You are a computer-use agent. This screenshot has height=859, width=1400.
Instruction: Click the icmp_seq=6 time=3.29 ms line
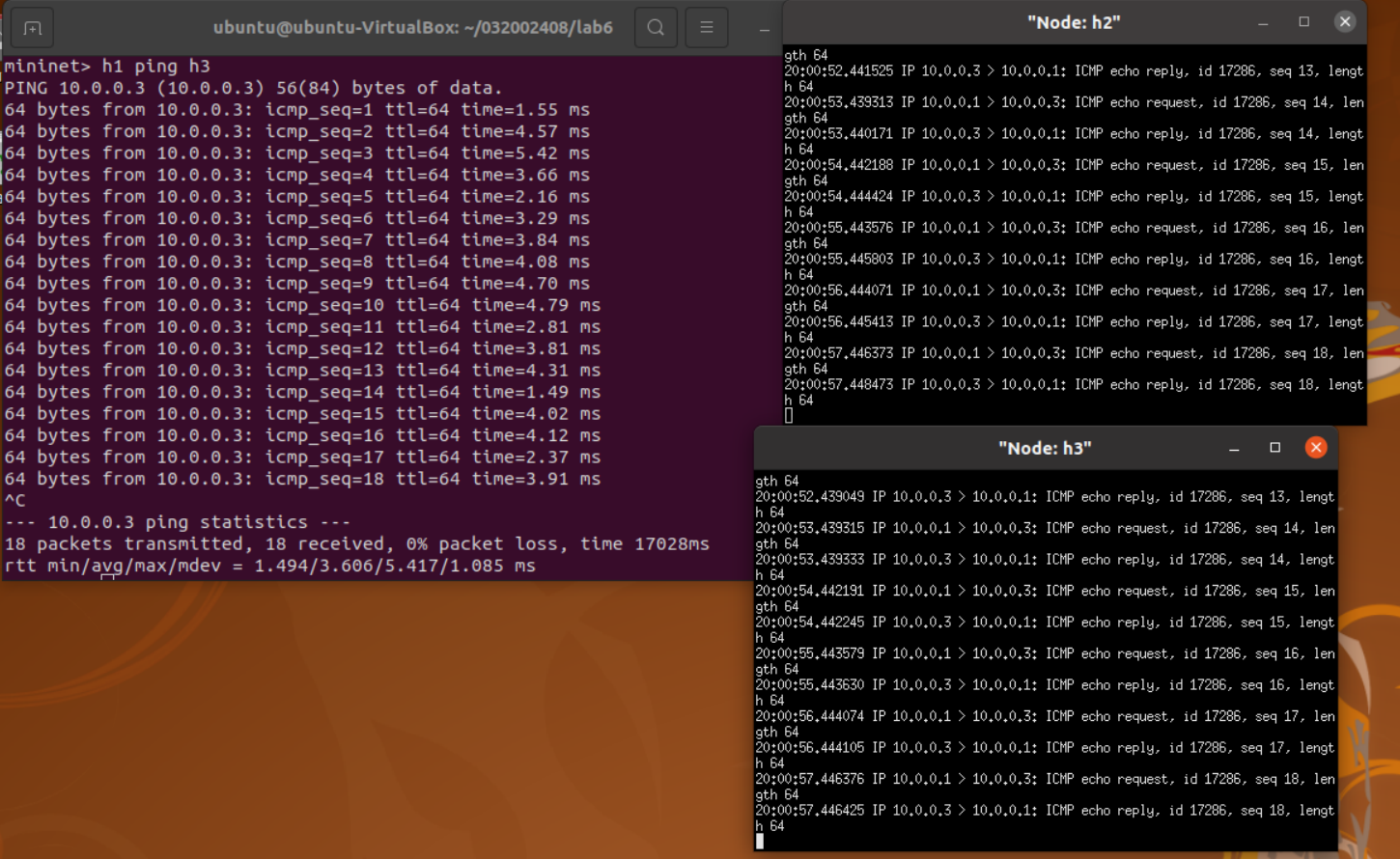(296, 218)
